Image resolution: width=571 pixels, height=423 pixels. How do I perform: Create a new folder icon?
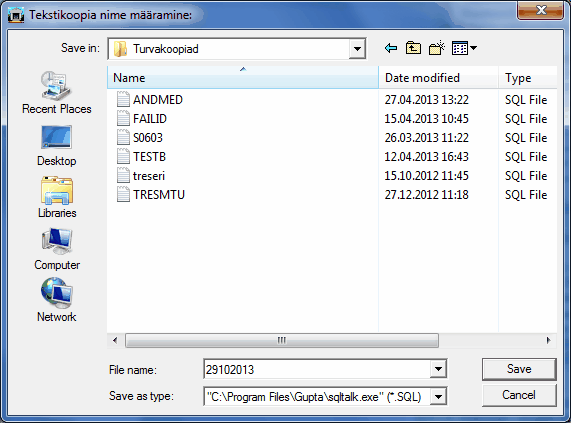437,48
